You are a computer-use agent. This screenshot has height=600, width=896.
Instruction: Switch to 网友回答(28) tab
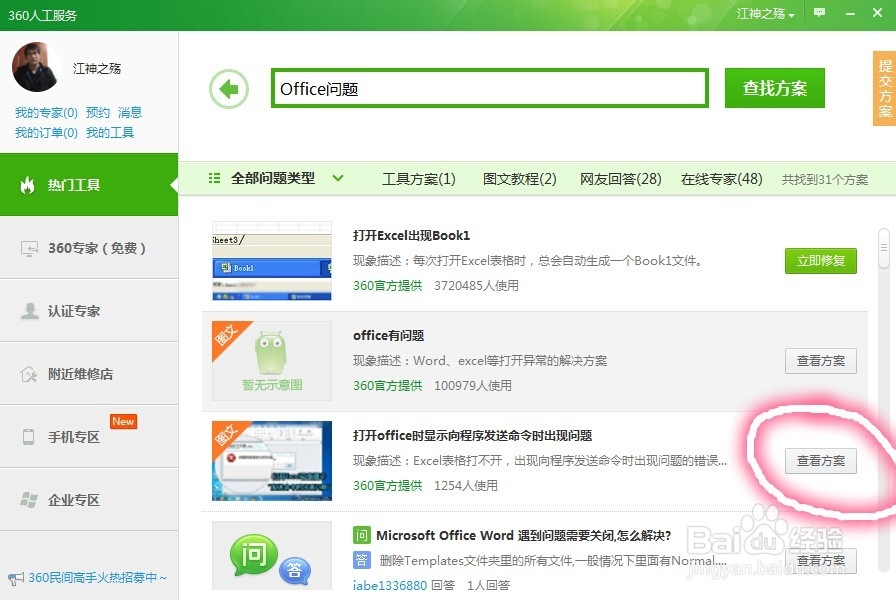coord(621,179)
